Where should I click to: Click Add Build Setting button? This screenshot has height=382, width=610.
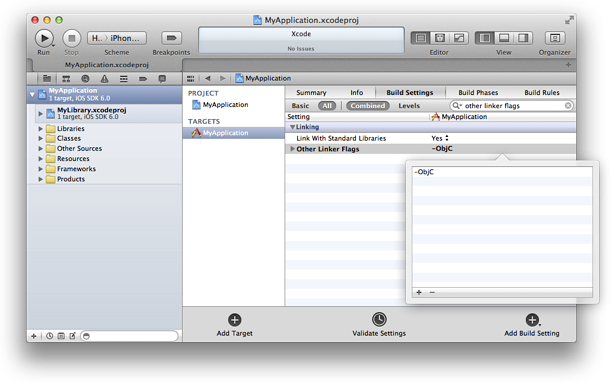pos(532,325)
